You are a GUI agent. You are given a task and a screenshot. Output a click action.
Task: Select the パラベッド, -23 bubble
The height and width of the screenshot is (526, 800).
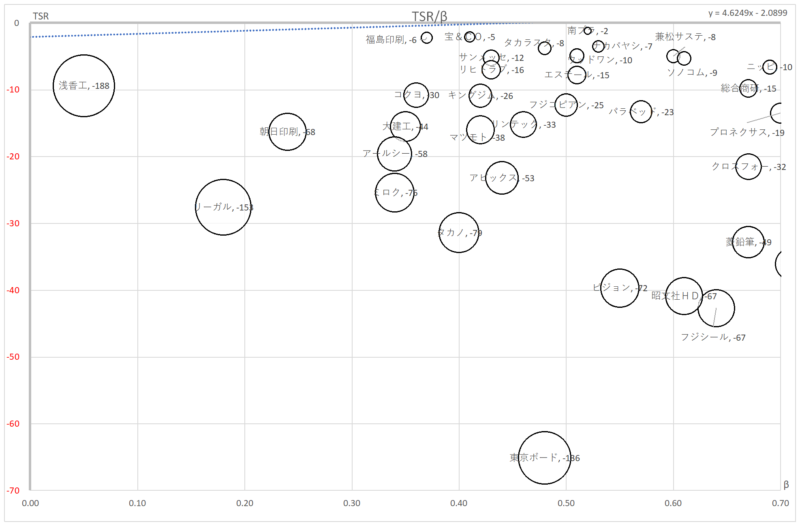(x=641, y=111)
